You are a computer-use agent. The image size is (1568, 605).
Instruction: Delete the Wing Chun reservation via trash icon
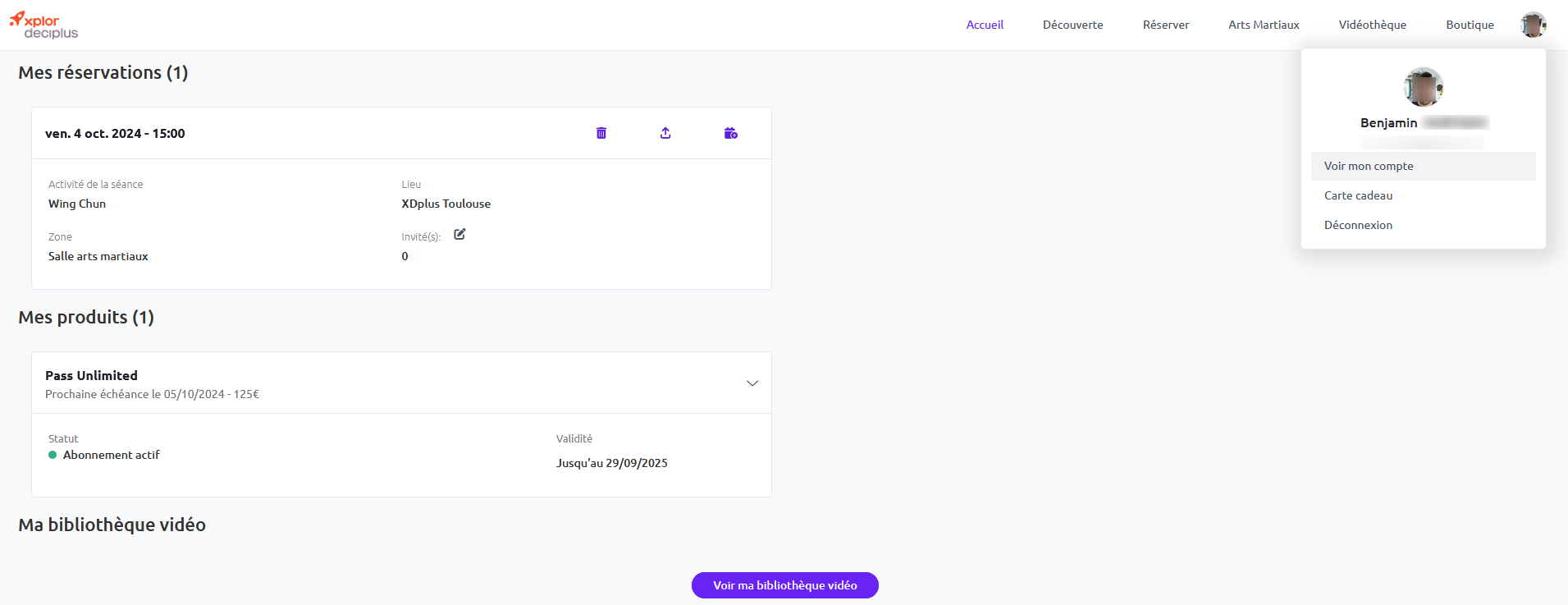(x=601, y=133)
